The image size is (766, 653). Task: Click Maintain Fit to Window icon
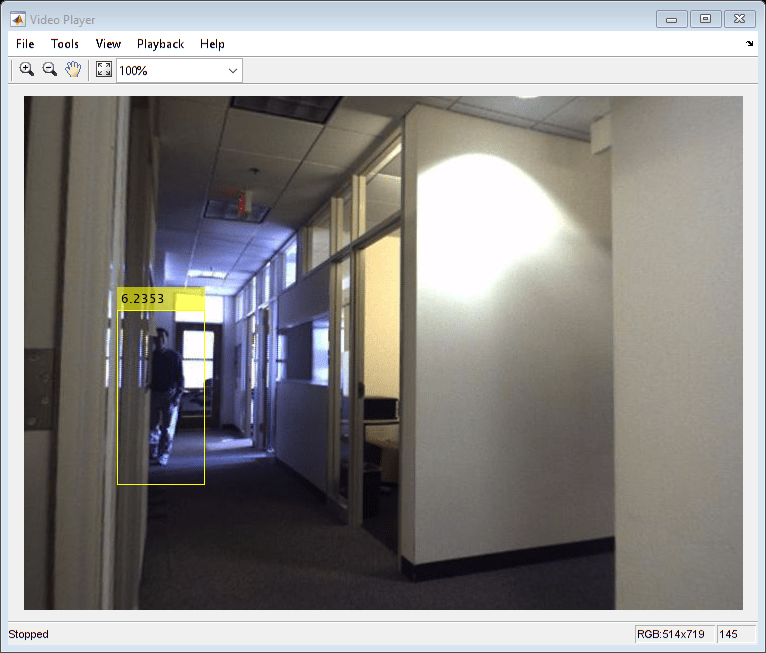[x=104, y=69]
